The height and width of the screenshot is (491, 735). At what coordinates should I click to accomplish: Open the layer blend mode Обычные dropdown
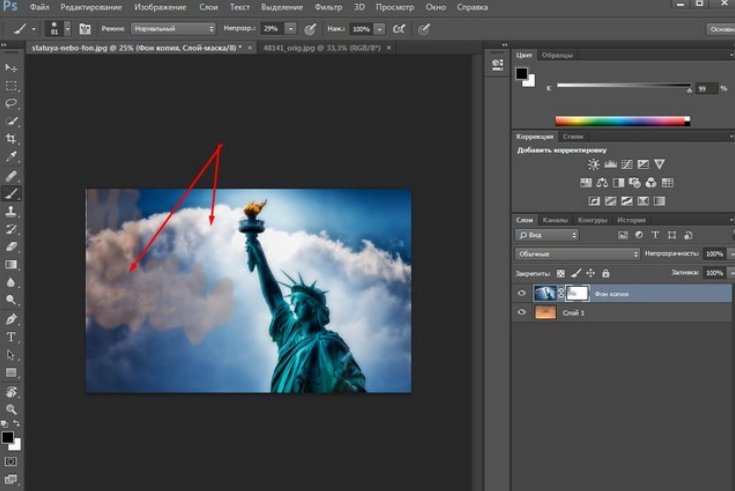(x=577, y=254)
